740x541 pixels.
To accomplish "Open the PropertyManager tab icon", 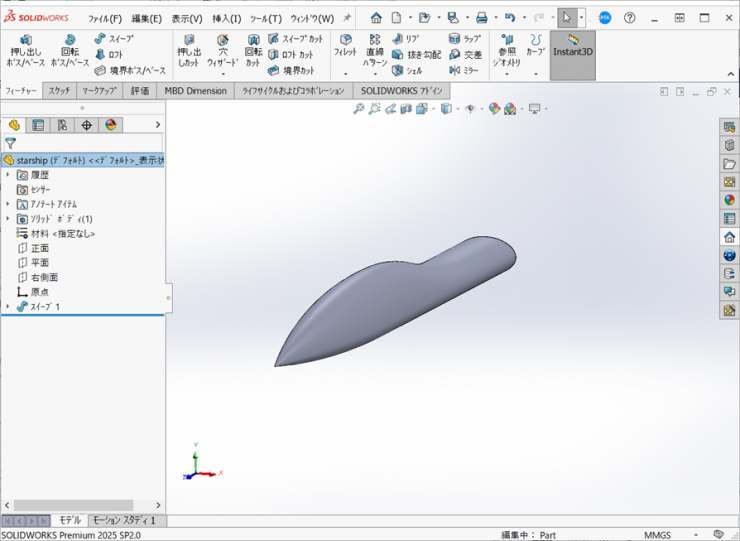I will tap(38, 125).
